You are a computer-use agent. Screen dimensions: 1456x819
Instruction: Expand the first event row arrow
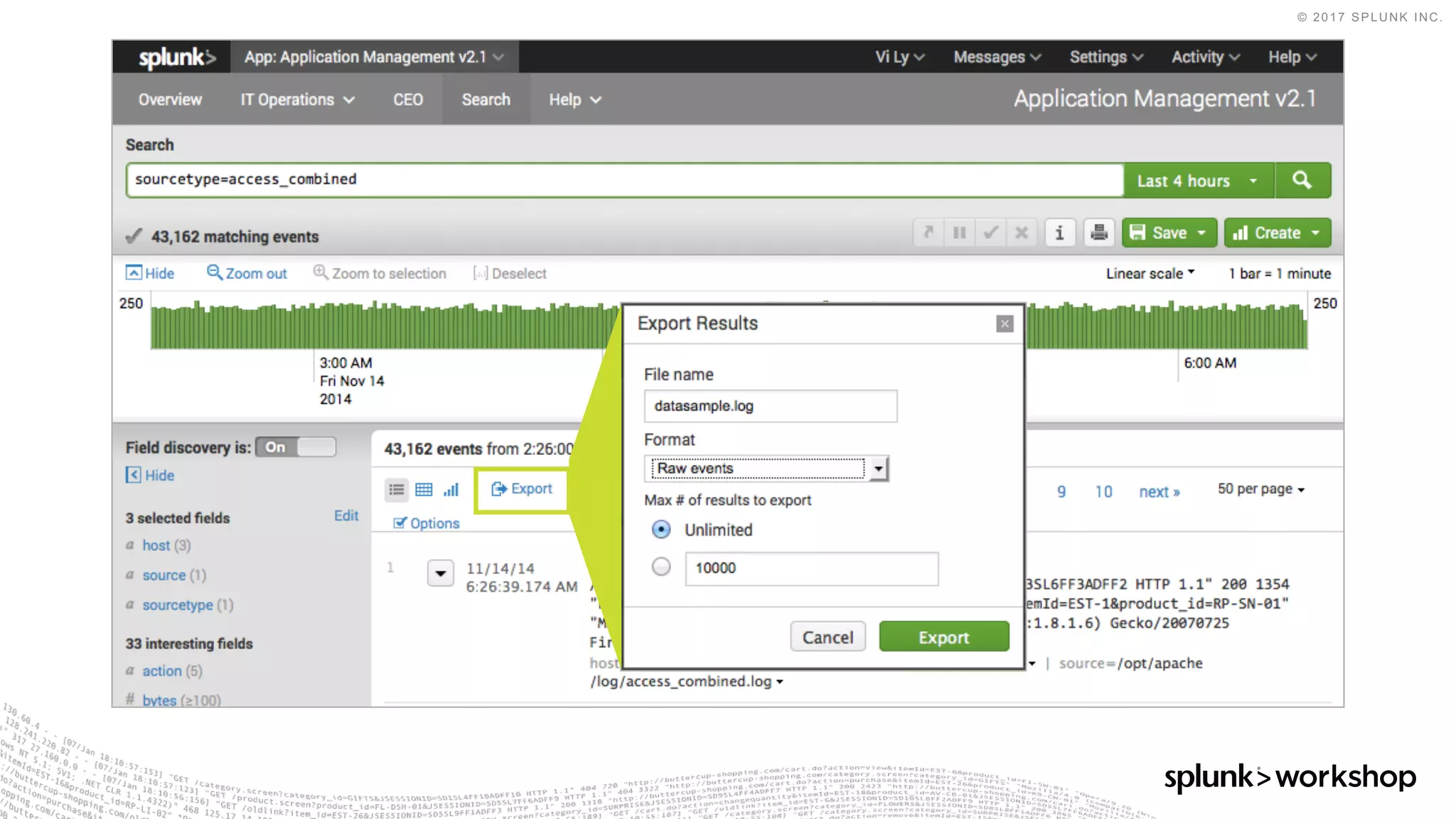coord(441,573)
